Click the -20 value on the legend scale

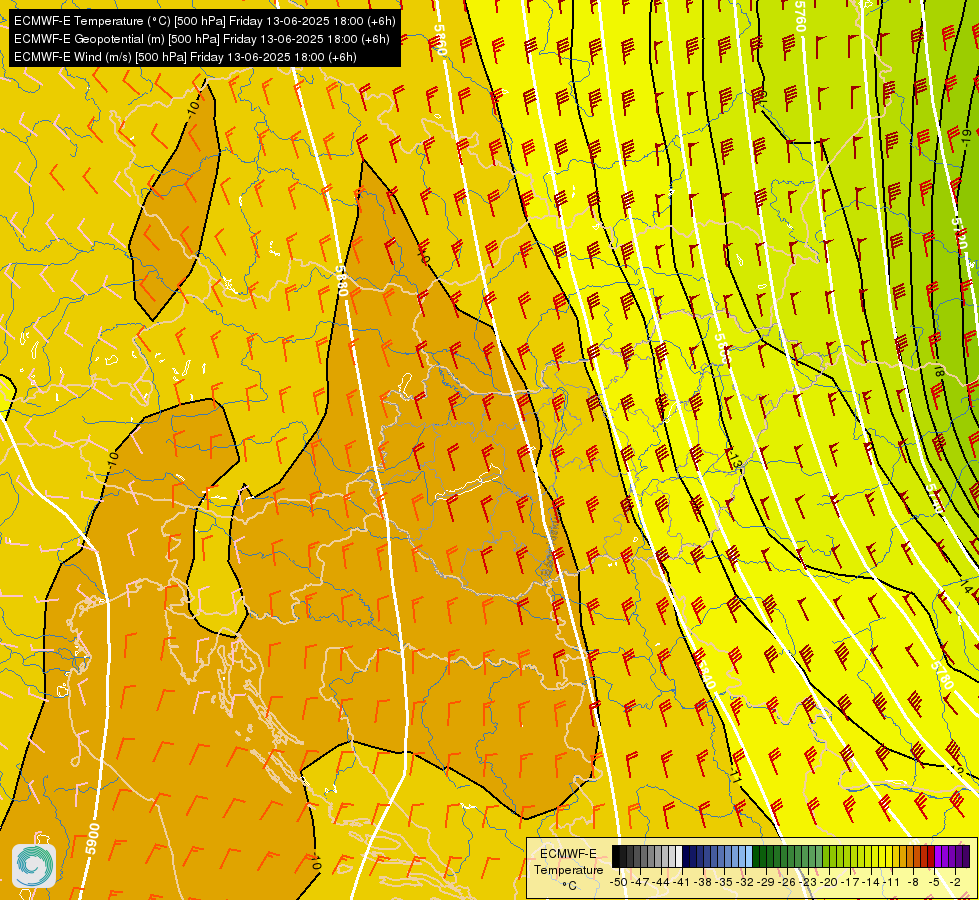(x=829, y=882)
